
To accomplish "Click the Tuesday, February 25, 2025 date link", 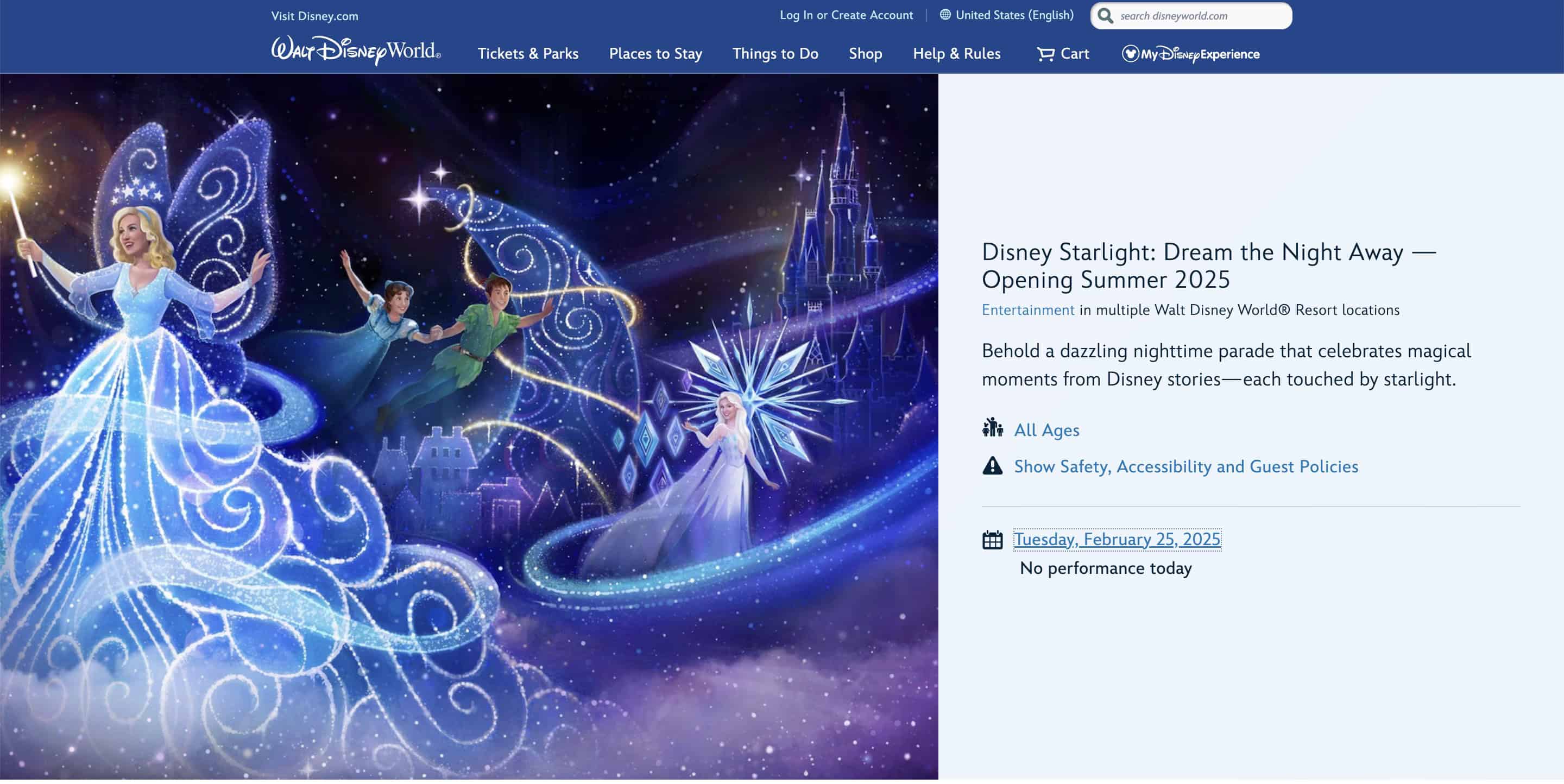I will tap(1117, 540).
